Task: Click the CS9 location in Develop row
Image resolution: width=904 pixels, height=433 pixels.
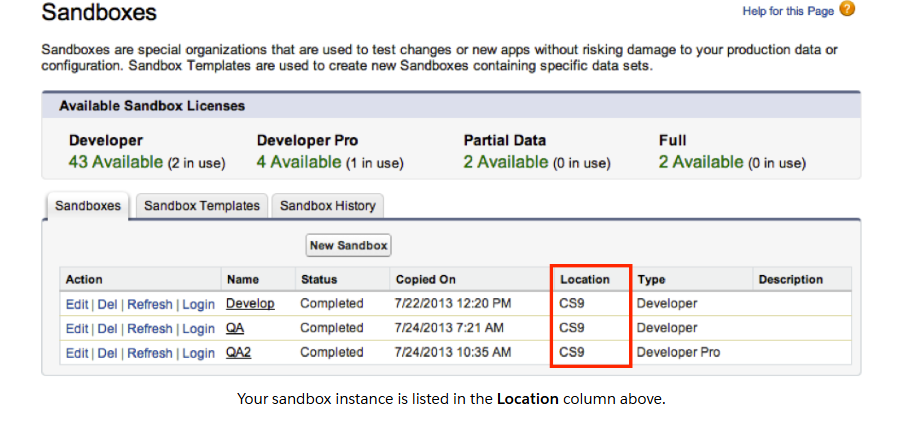Action: coord(572,303)
